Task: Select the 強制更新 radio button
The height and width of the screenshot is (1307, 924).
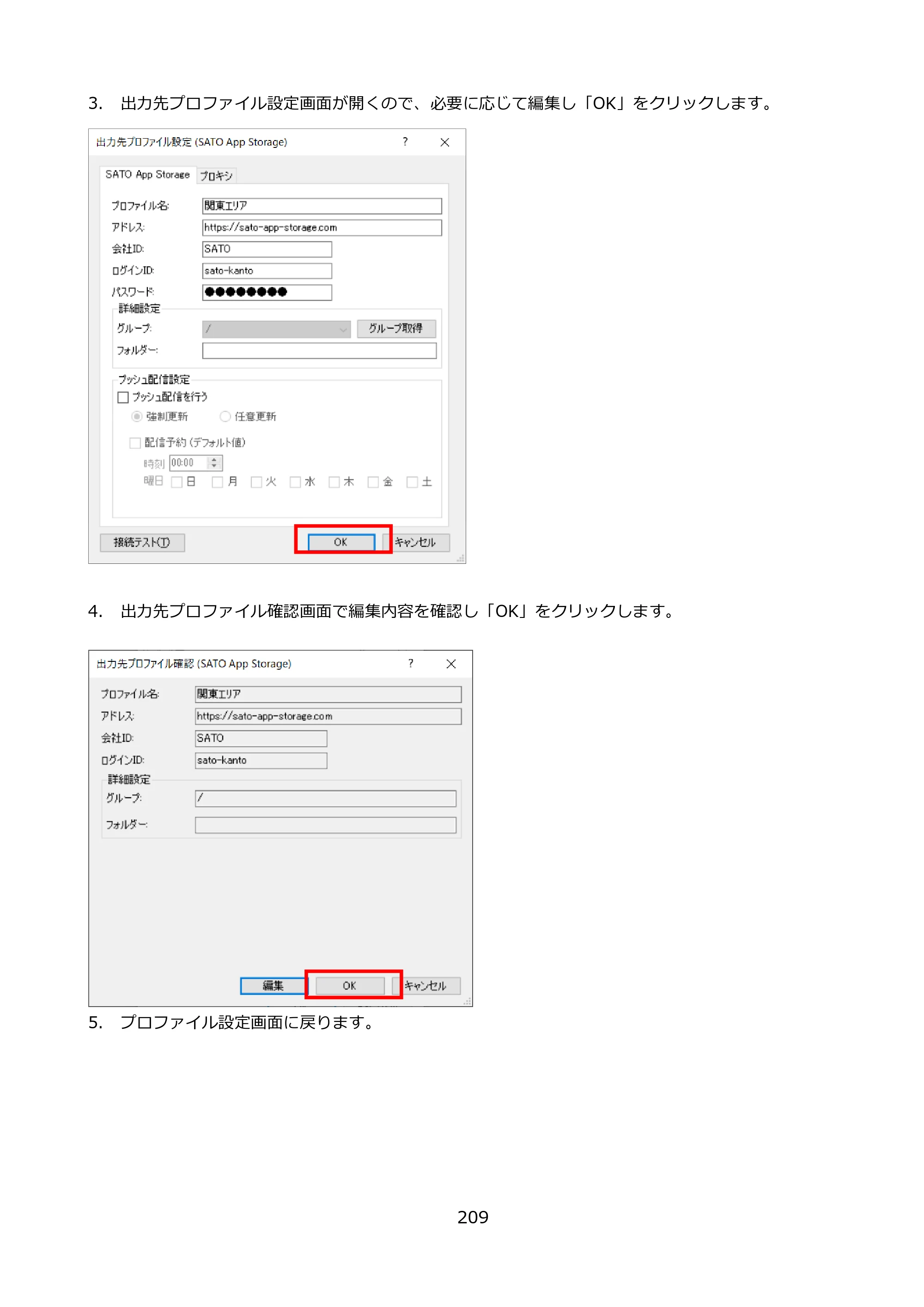Action: 137,417
